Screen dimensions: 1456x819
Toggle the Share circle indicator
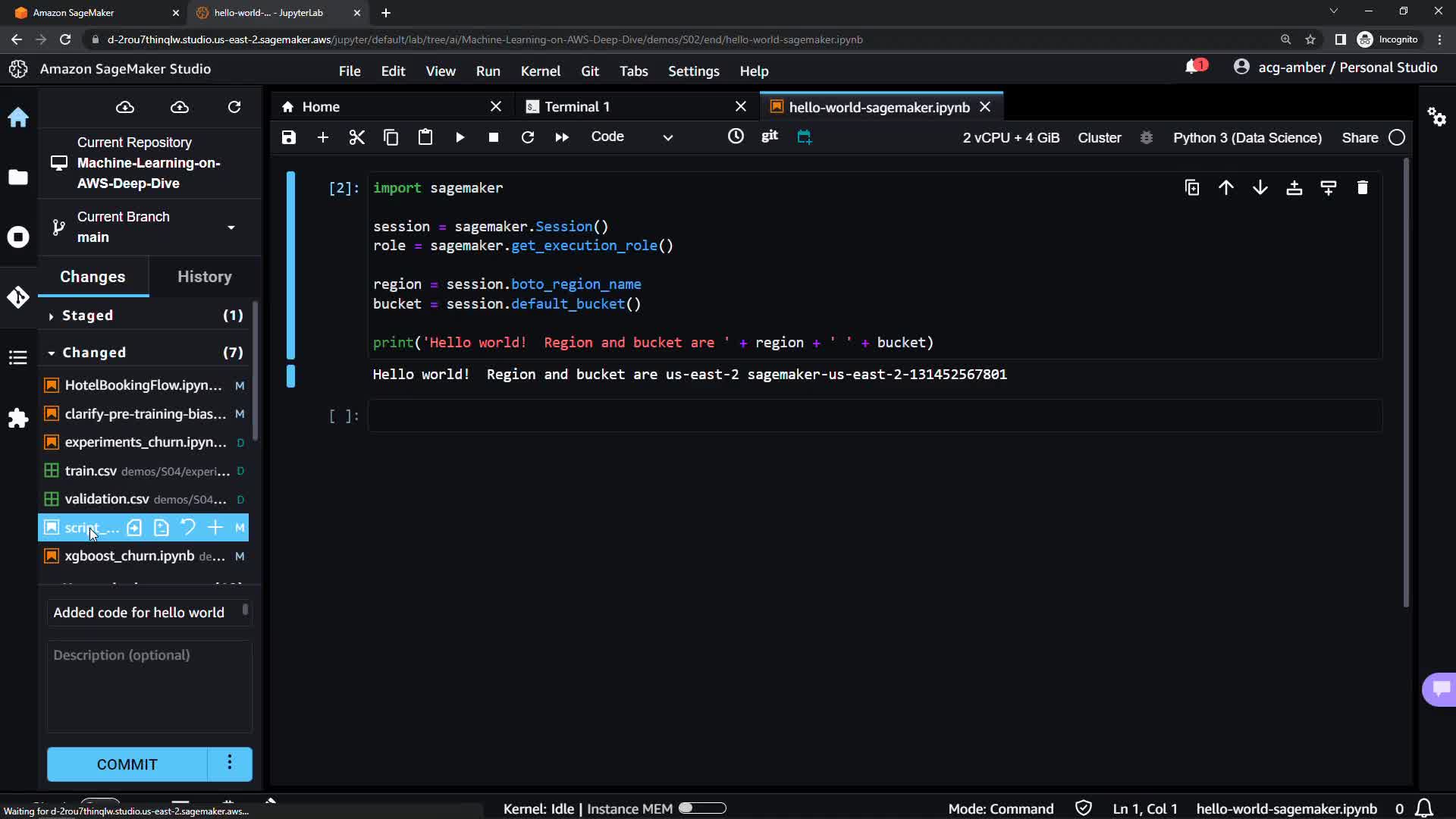(x=1397, y=137)
